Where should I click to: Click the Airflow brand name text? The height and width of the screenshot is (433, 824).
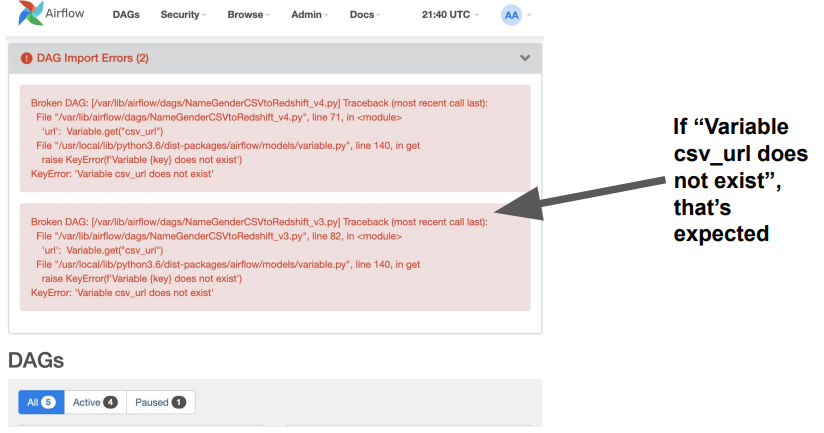pos(65,13)
